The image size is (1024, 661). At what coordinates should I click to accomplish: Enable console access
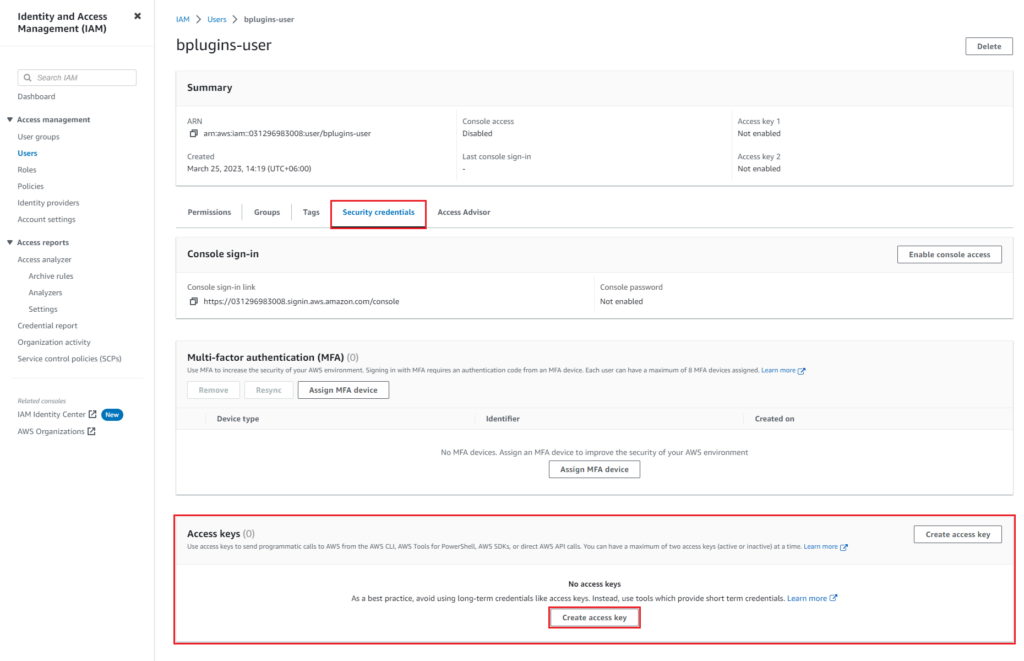948,254
